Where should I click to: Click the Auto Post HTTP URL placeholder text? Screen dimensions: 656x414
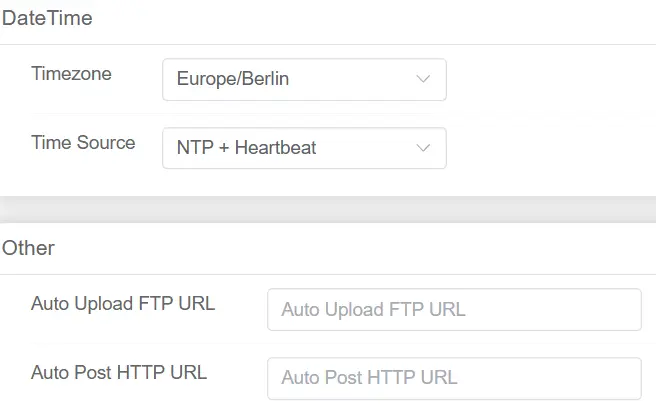pos(369,378)
